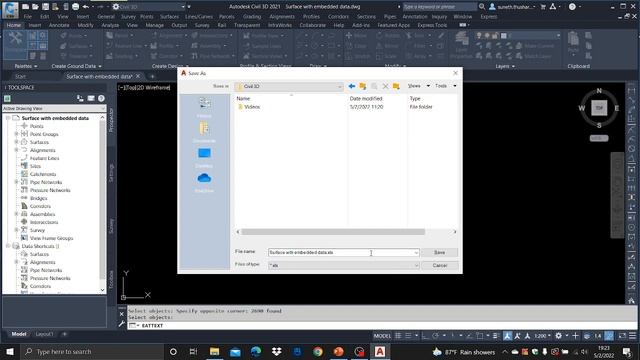Open the Save in folder dropdown
This screenshot has height=360, width=640.
point(289,86)
